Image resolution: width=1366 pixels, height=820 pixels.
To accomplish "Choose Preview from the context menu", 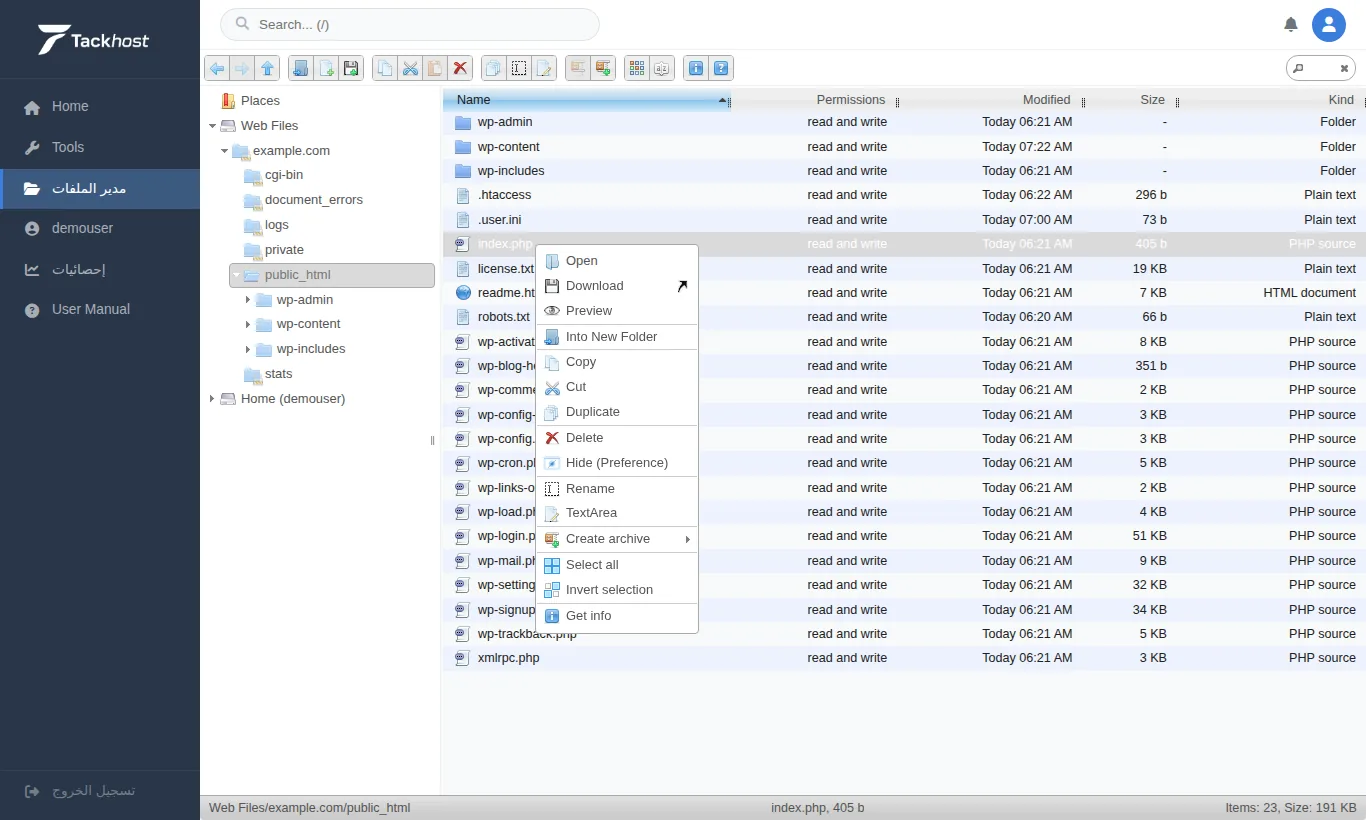I will (617, 311).
